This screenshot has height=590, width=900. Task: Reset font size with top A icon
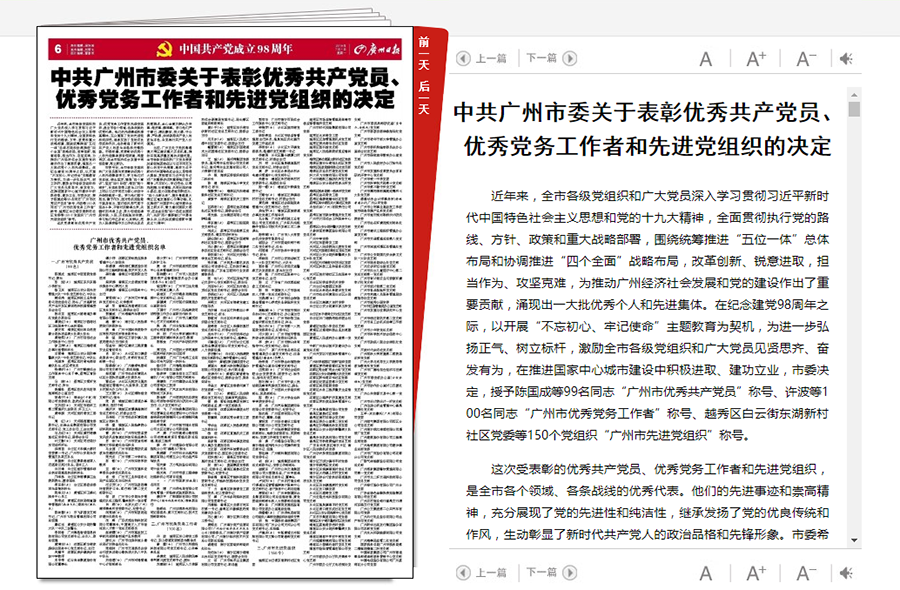click(x=705, y=59)
